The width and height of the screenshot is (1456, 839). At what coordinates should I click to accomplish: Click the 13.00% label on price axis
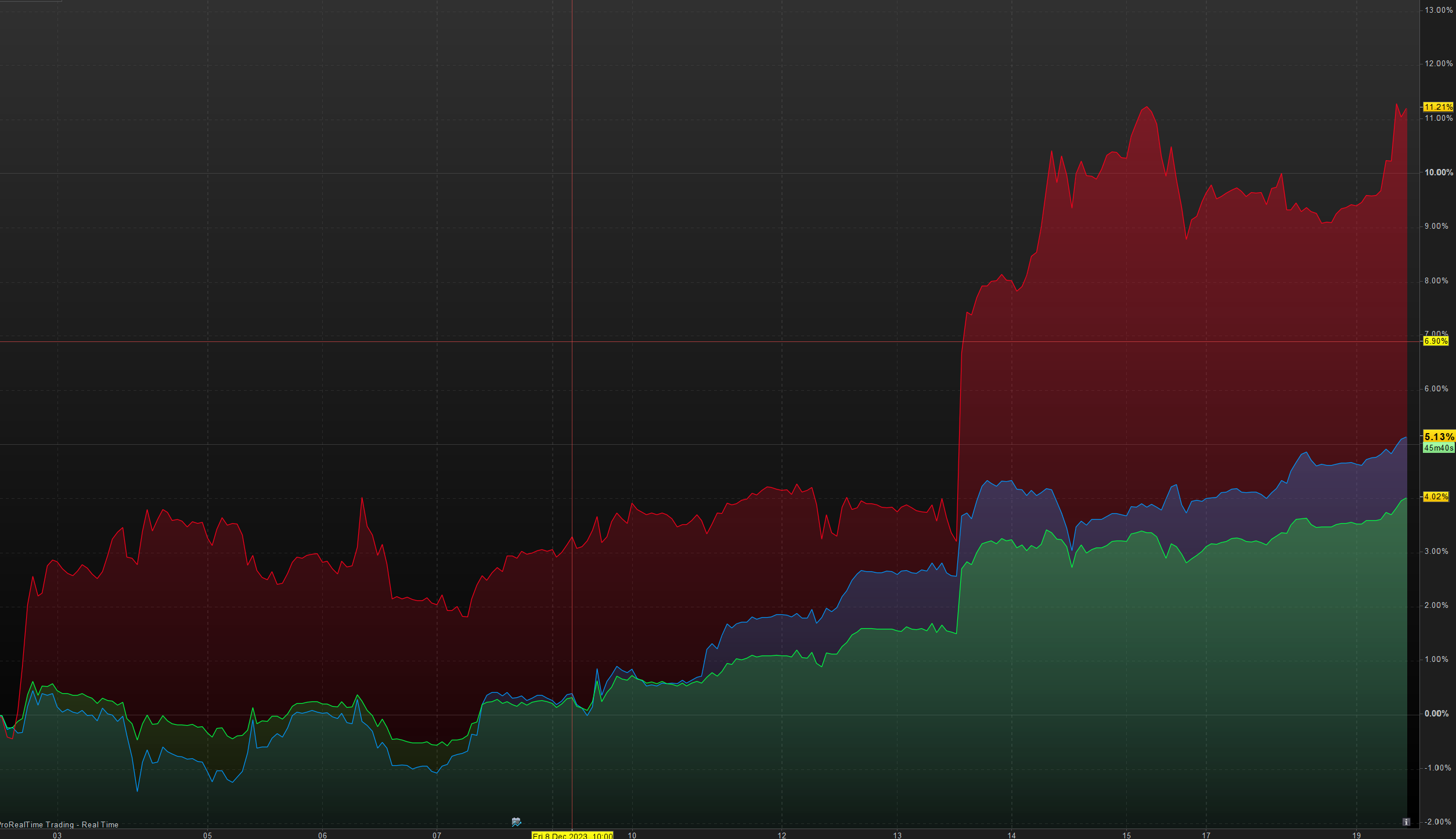(1439, 10)
